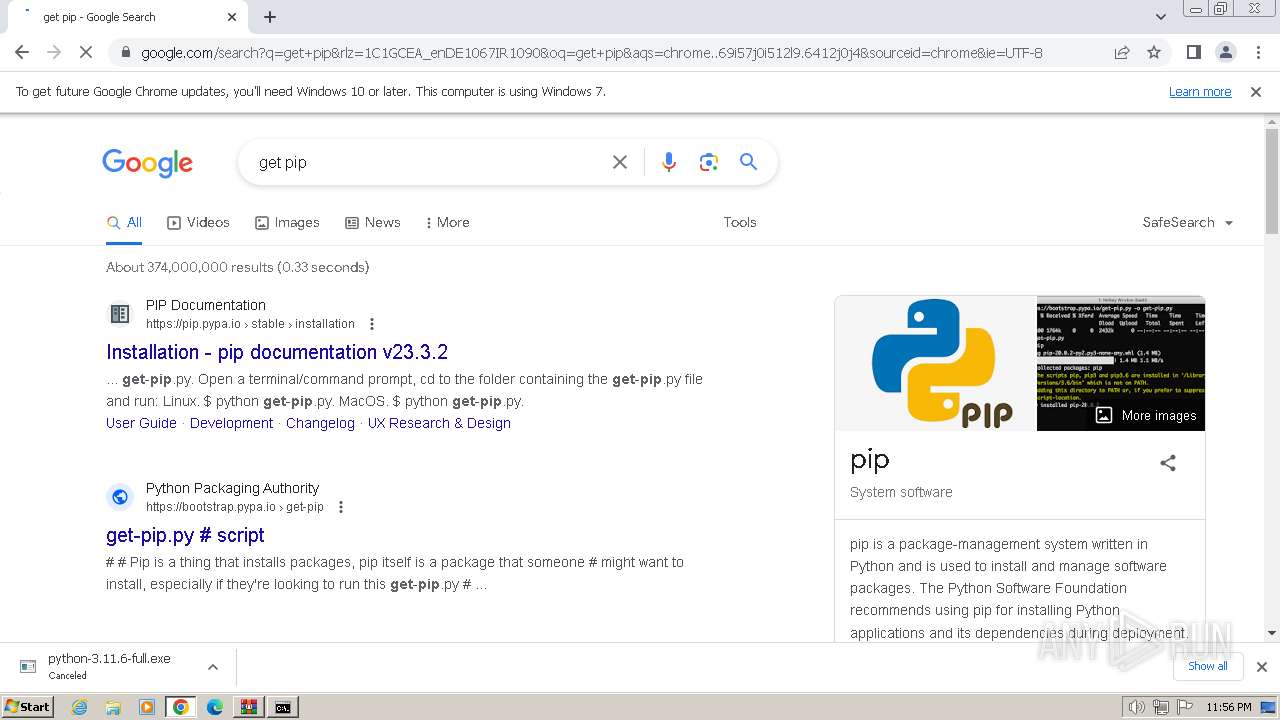Open Chrome side panel icon
This screenshot has height=720, width=1280.
(1193, 53)
